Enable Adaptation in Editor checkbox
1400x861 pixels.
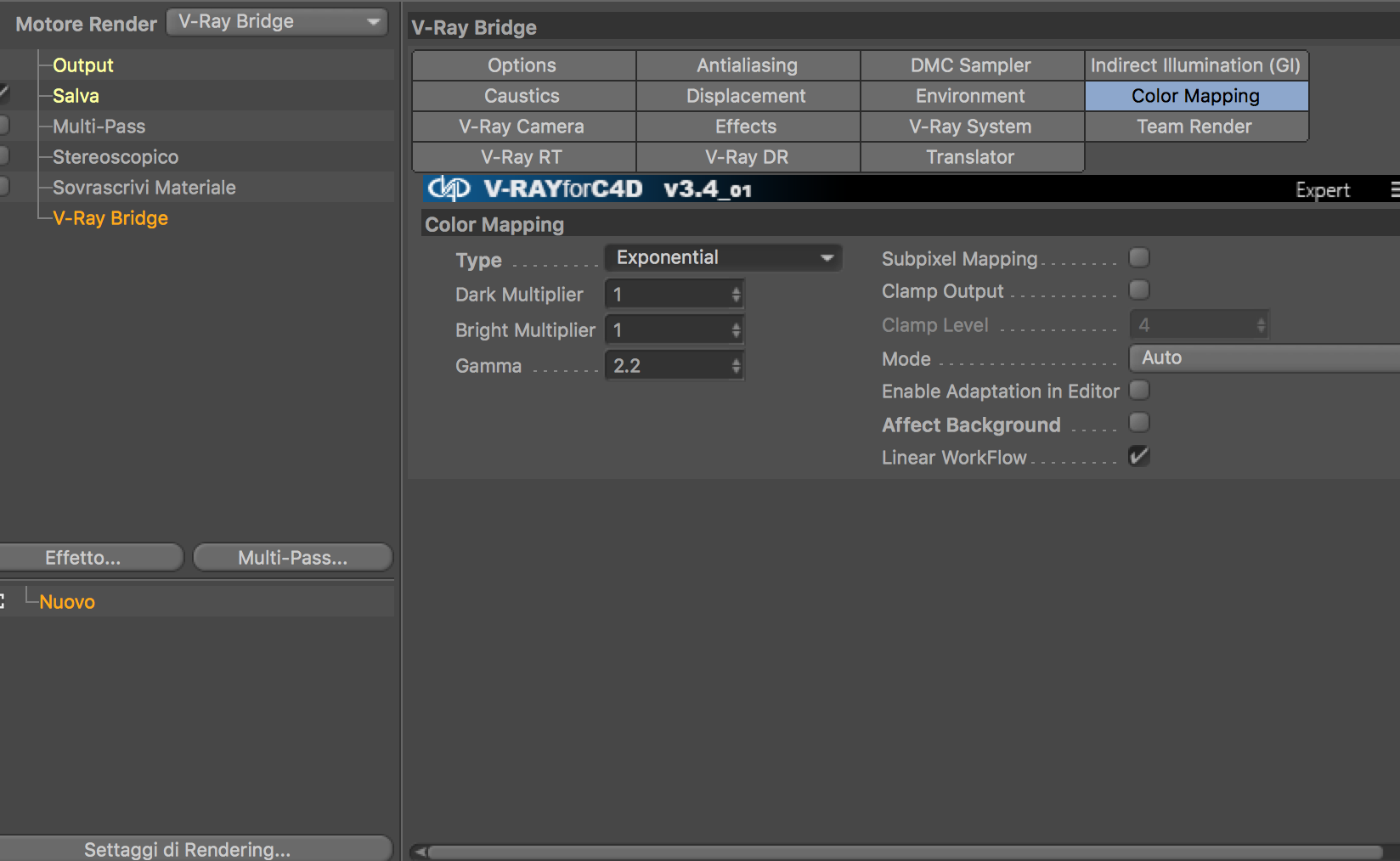click(x=1139, y=390)
